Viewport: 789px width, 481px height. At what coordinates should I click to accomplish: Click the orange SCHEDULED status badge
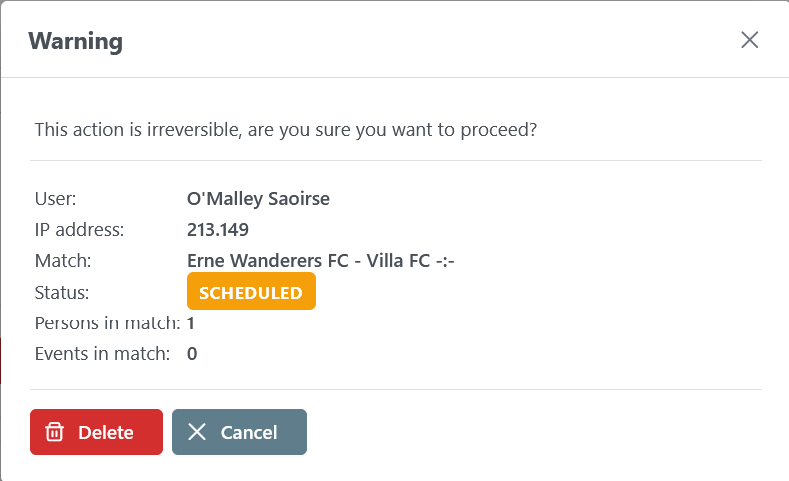click(x=251, y=293)
